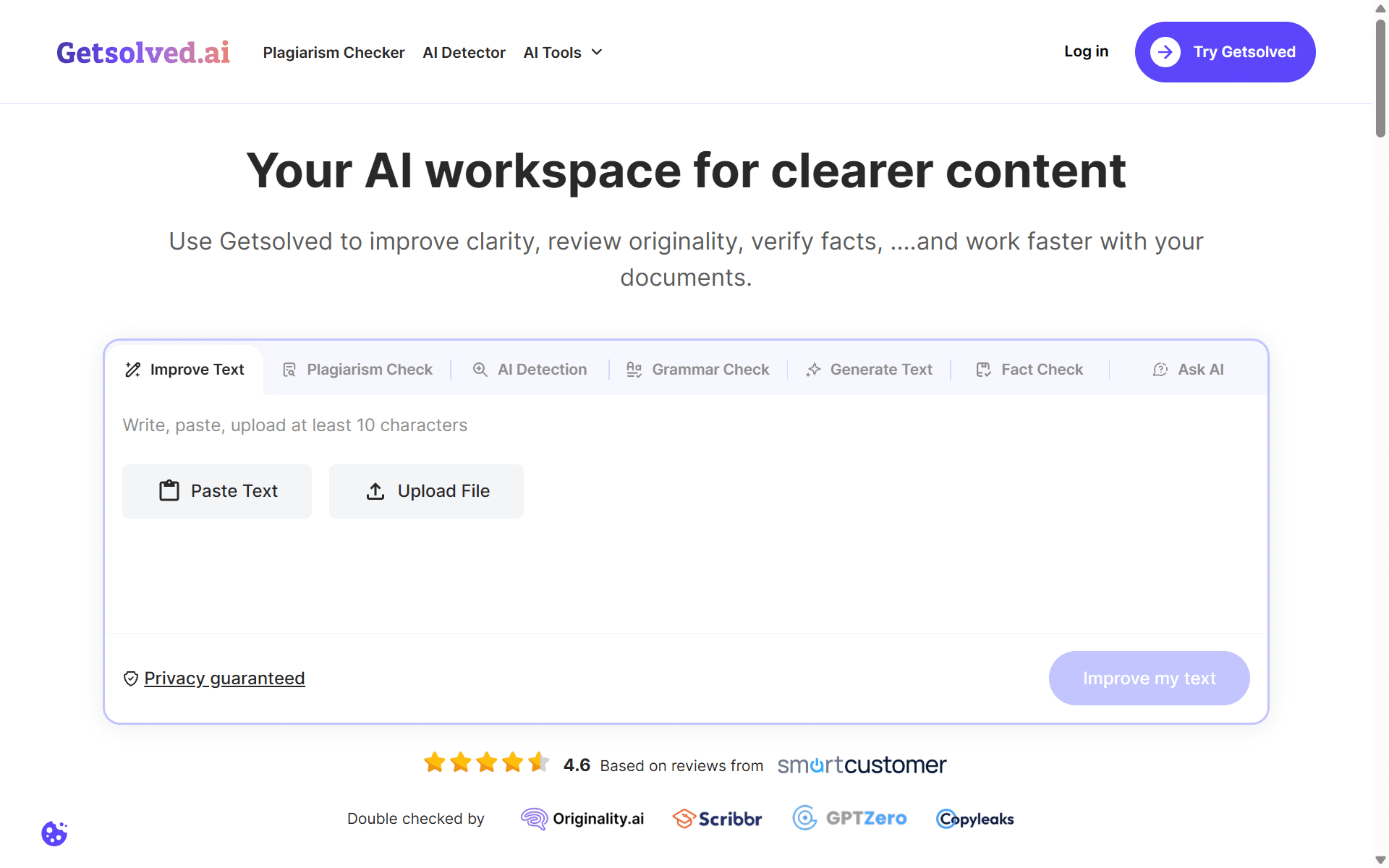1389x868 pixels.
Task: Click the privacy shield icon
Action: coord(131,678)
